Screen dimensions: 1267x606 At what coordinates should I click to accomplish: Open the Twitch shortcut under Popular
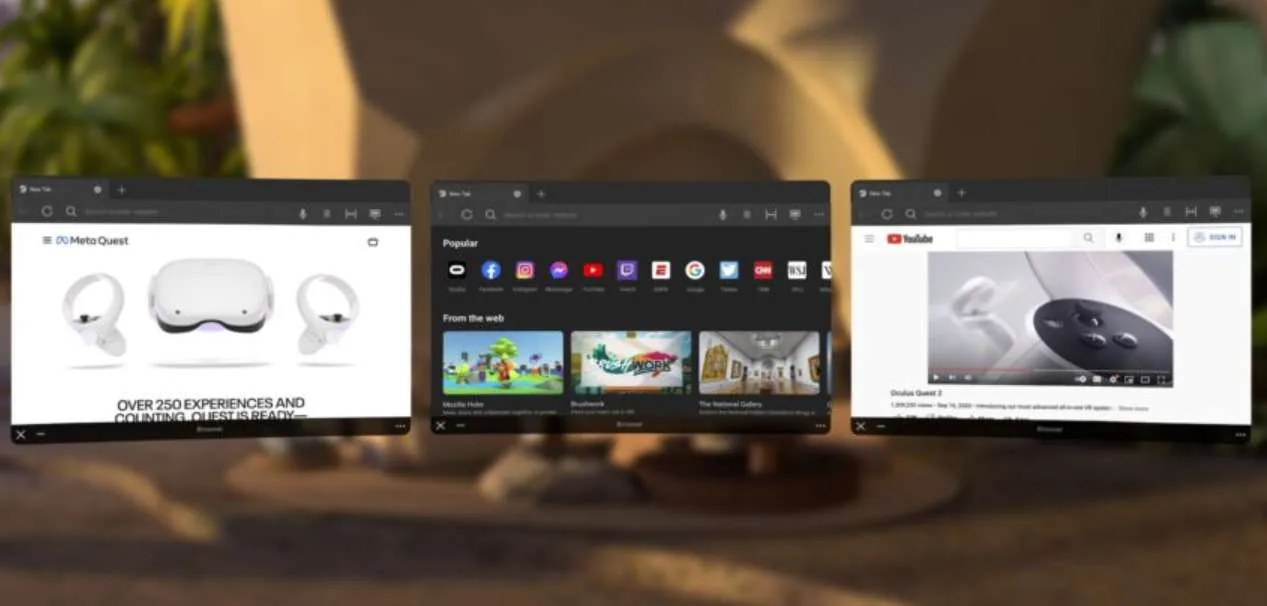(x=627, y=270)
